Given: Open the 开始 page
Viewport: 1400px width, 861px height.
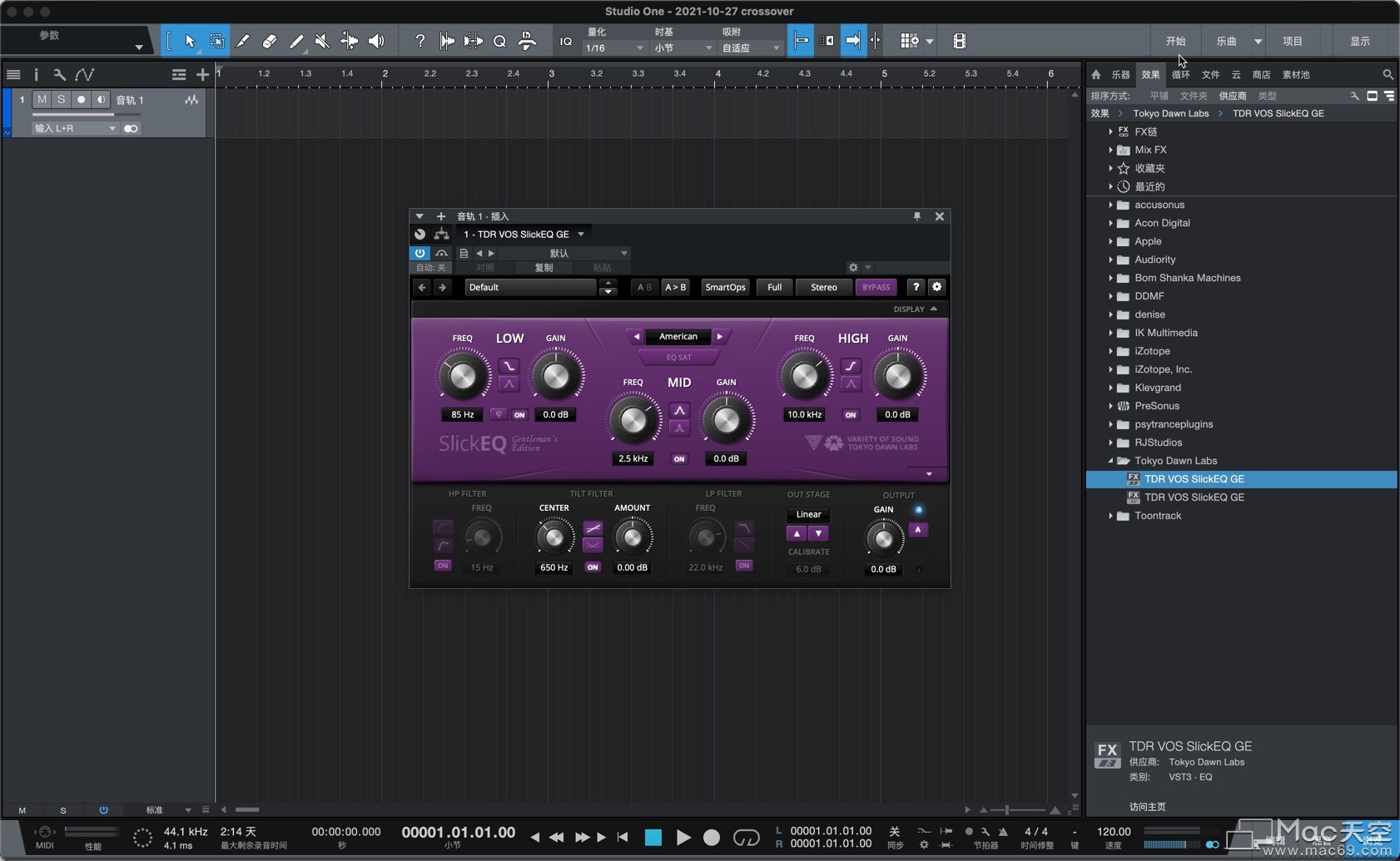Looking at the screenshot, I should [x=1175, y=41].
